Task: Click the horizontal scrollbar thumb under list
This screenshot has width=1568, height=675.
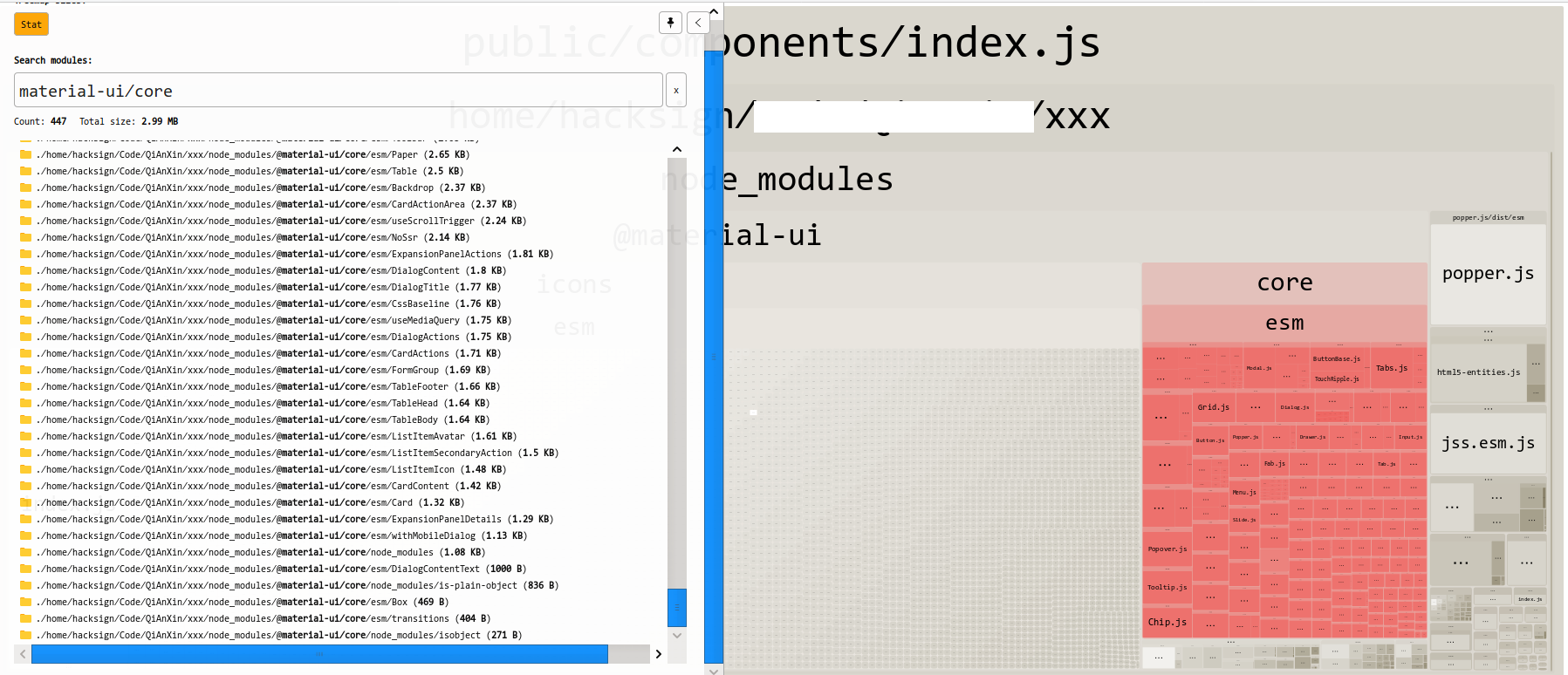Action: (319, 654)
